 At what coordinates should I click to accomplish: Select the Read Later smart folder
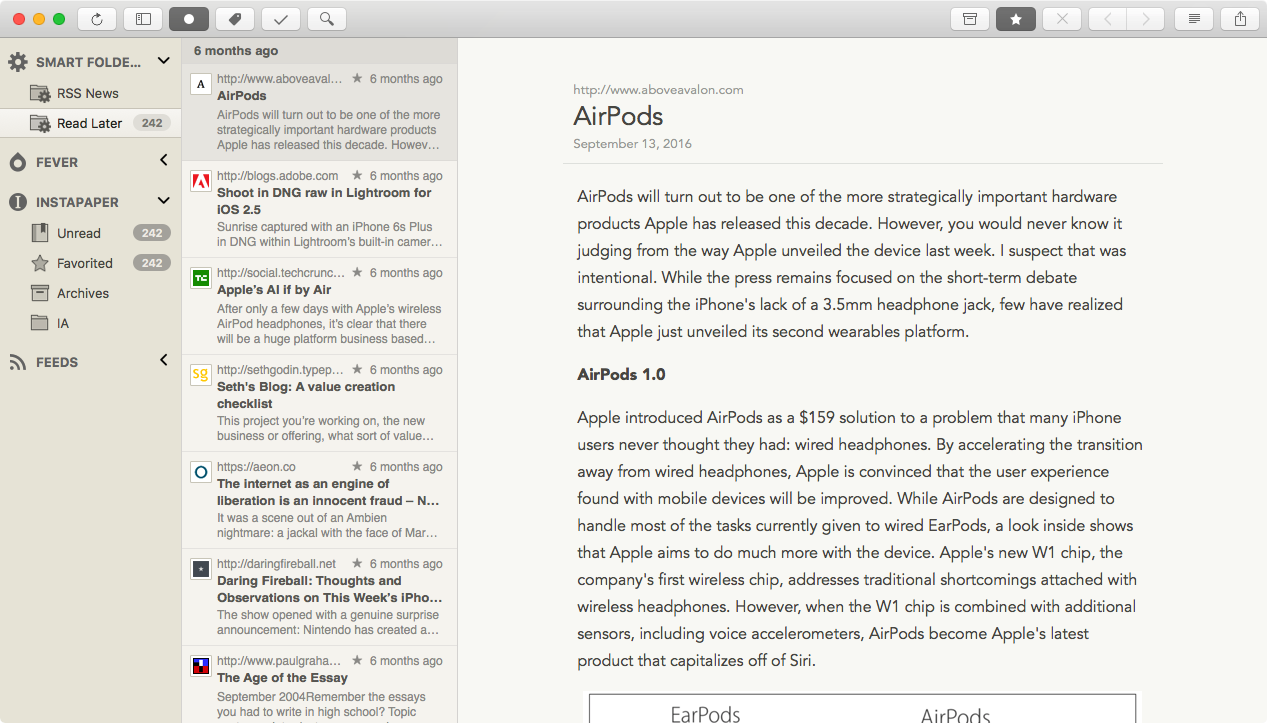[x=90, y=123]
